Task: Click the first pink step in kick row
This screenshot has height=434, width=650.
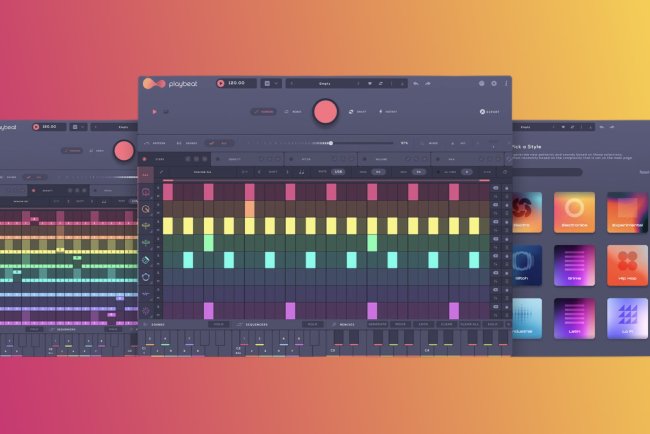Action: click(x=168, y=192)
